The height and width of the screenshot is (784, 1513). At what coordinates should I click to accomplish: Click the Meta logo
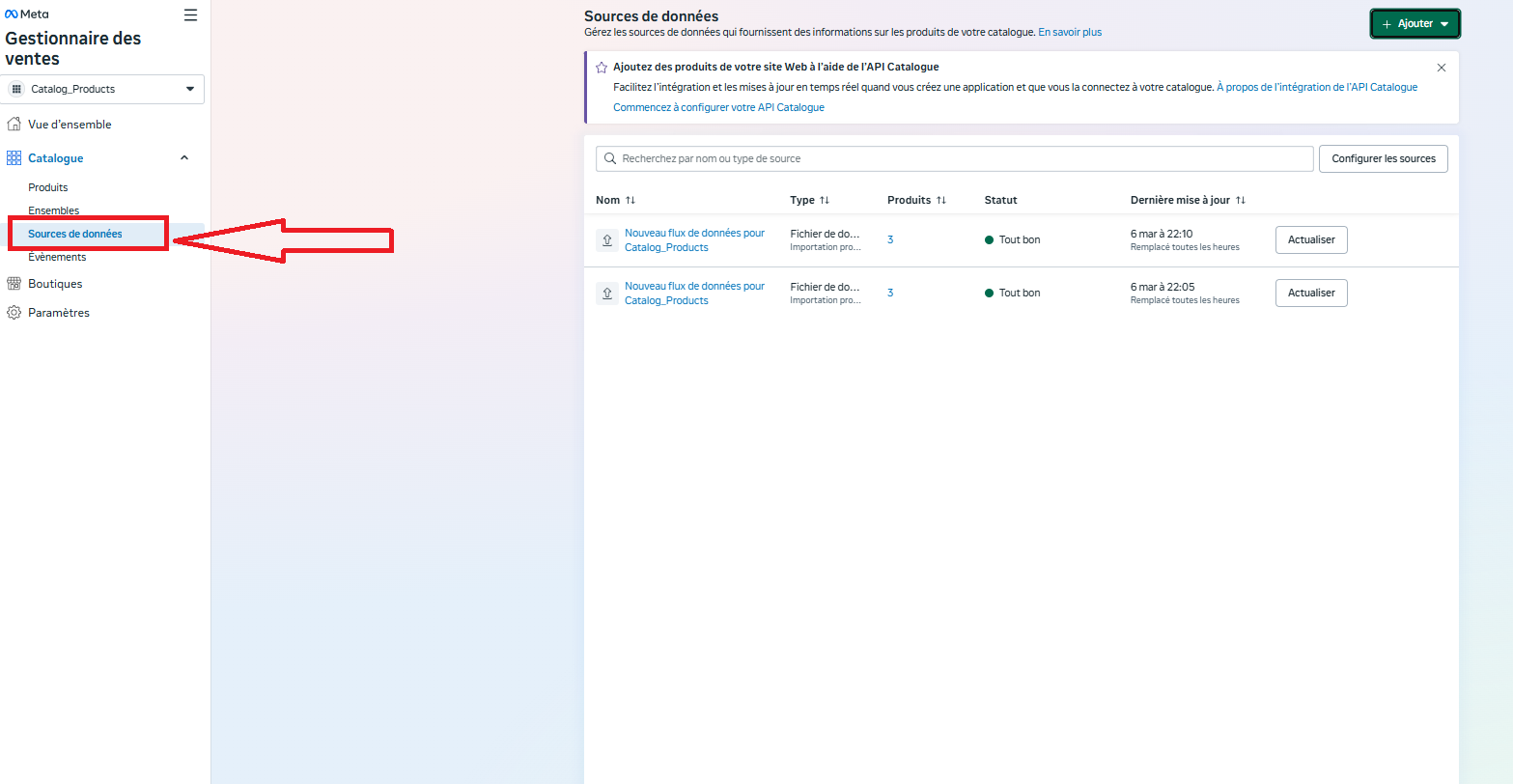[x=27, y=14]
